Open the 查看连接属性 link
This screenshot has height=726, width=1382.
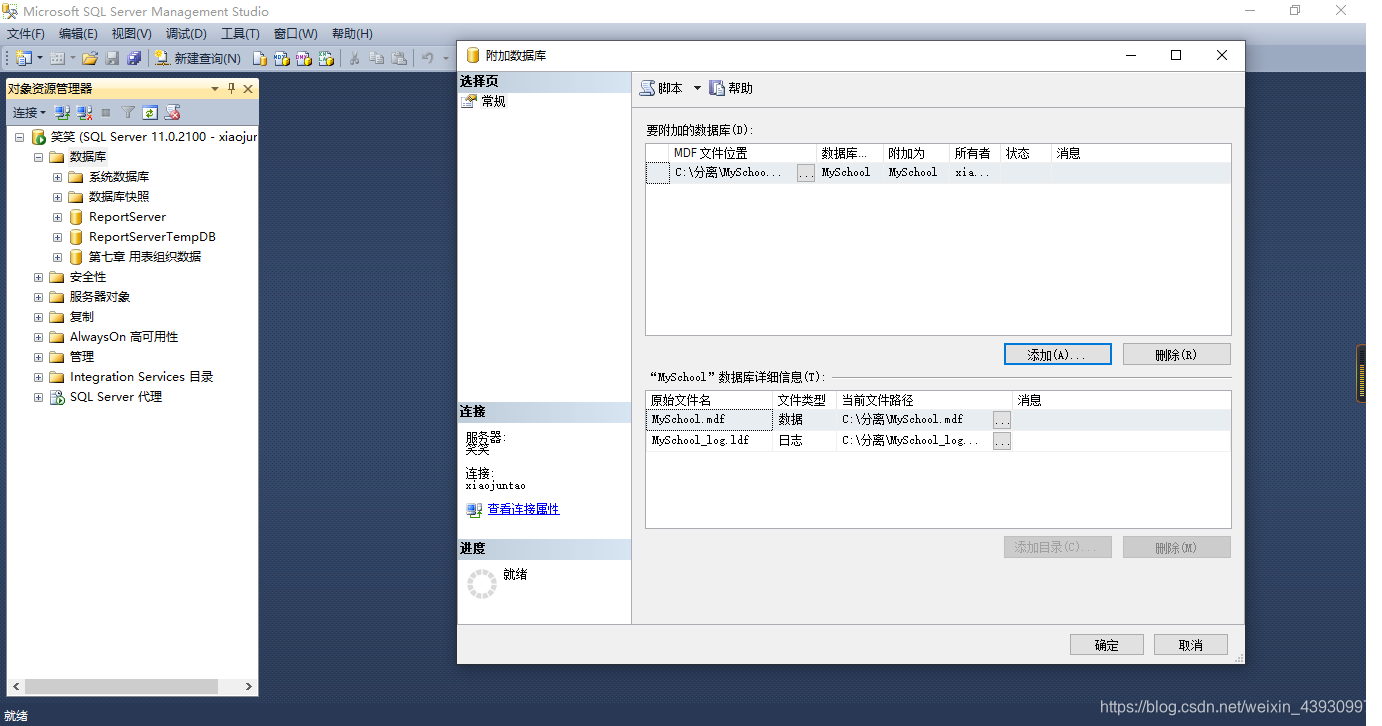523,509
